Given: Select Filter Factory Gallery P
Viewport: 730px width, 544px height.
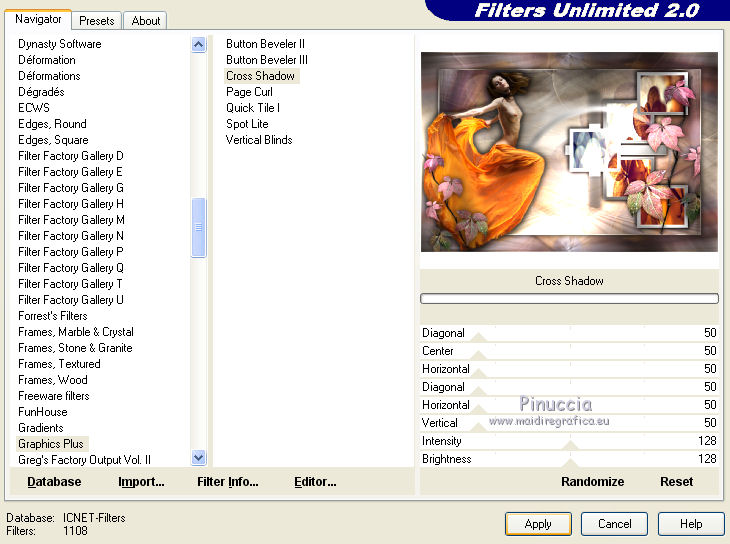Looking at the screenshot, I should click(x=71, y=252).
